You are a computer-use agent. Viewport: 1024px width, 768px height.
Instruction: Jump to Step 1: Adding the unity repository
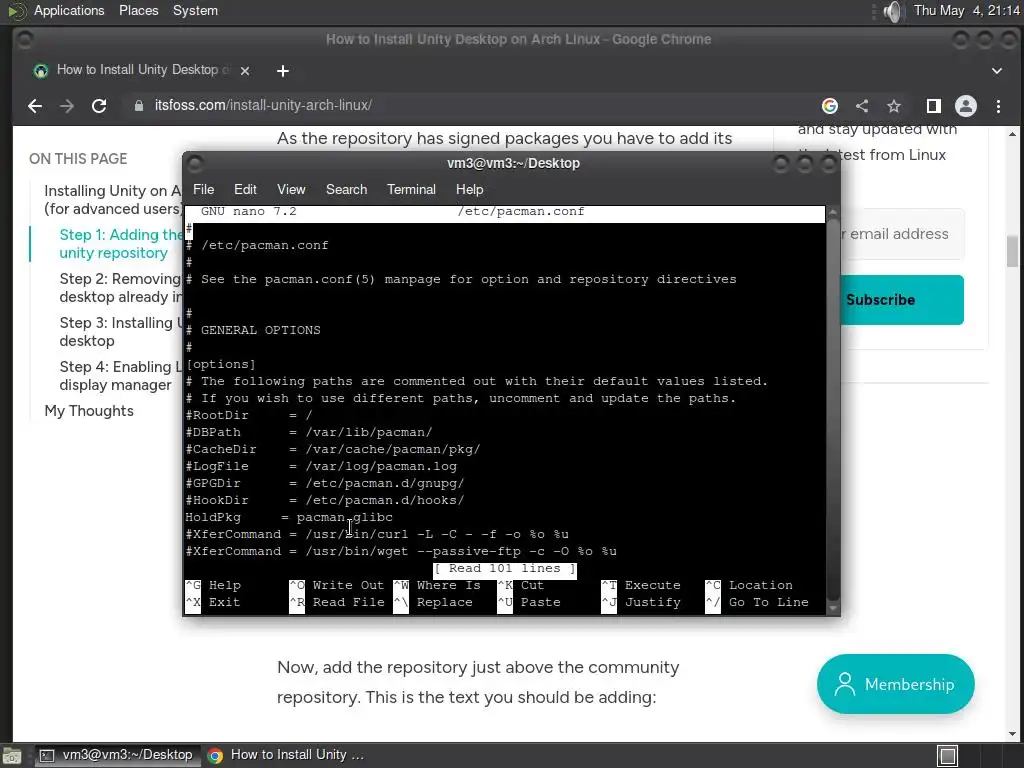coord(121,244)
